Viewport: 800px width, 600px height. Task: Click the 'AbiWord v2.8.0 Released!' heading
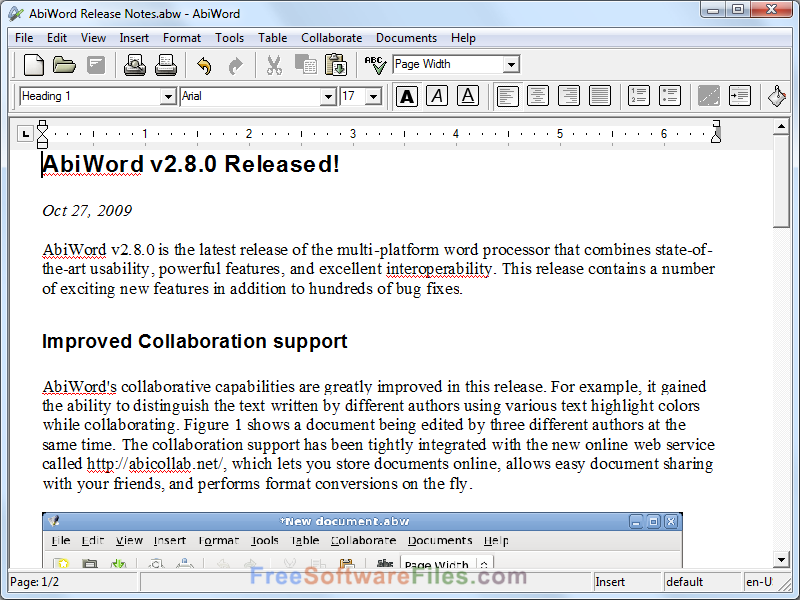click(191, 164)
